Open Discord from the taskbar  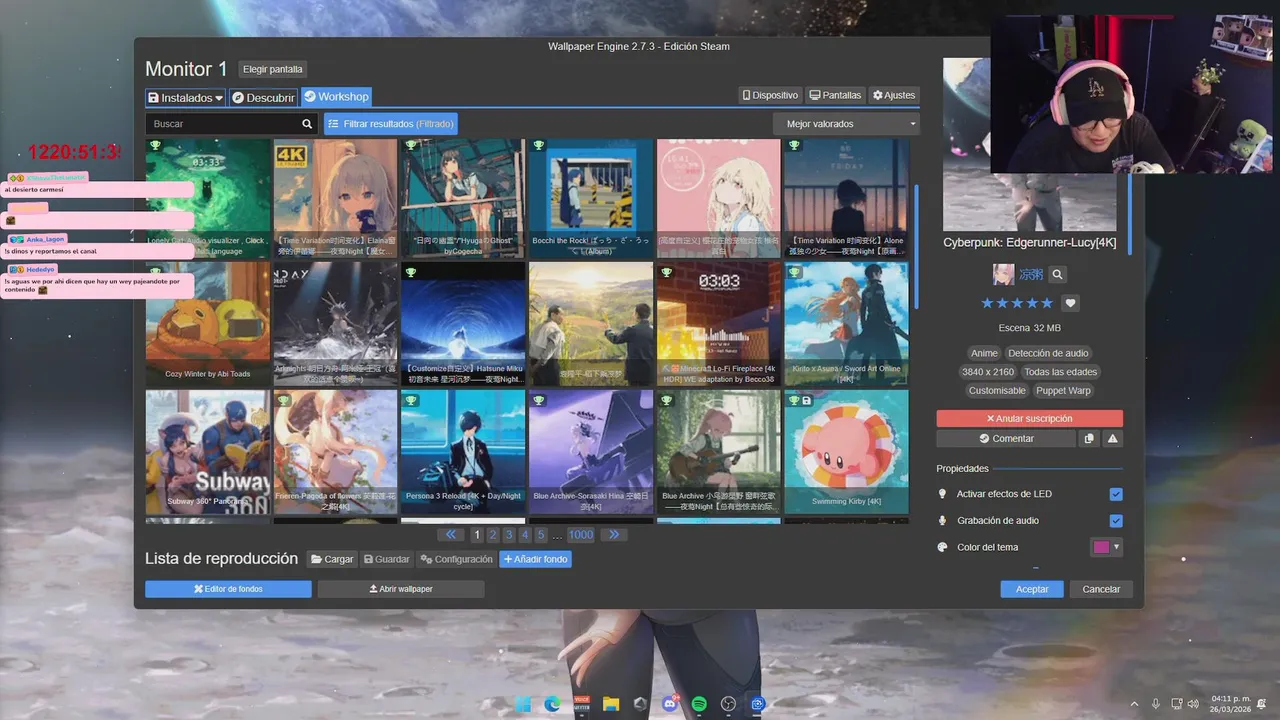pos(670,704)
